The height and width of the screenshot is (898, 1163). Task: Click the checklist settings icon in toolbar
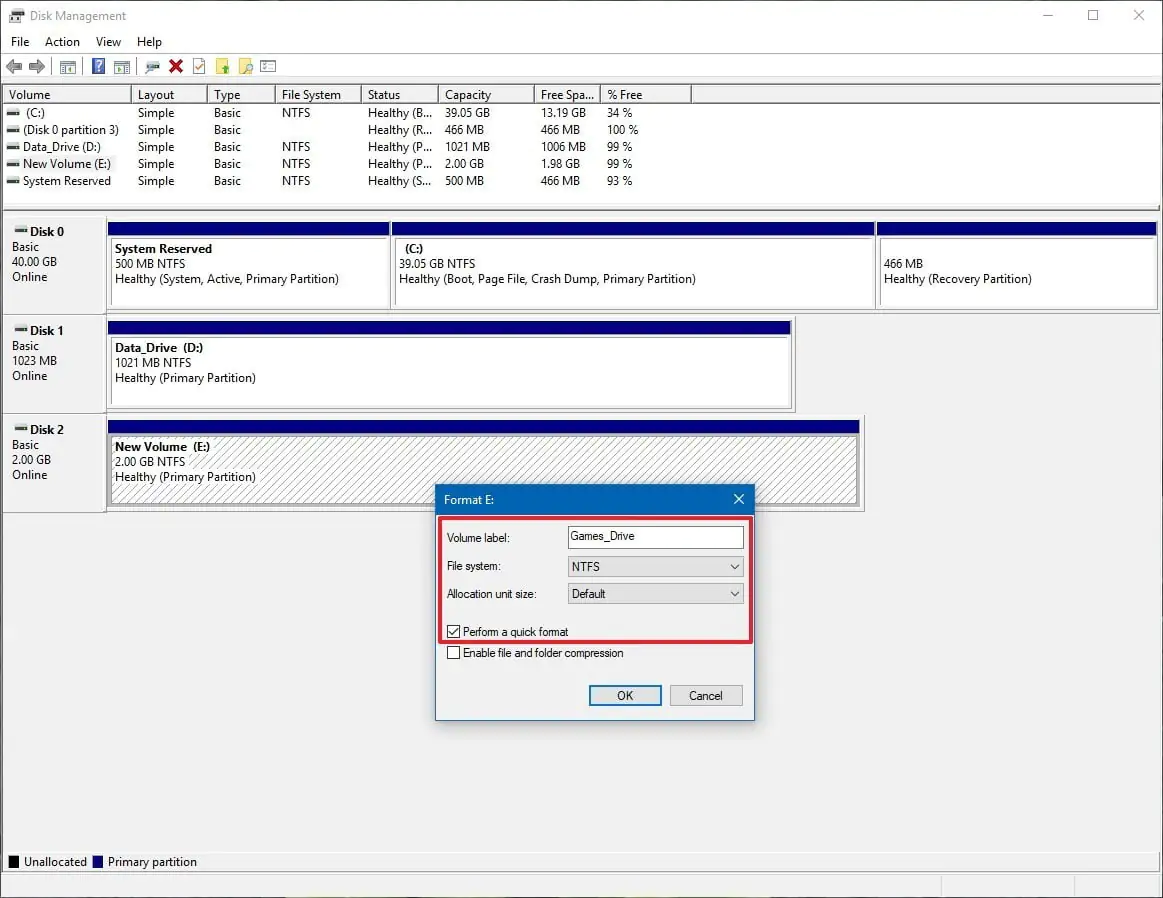point(268,67)
